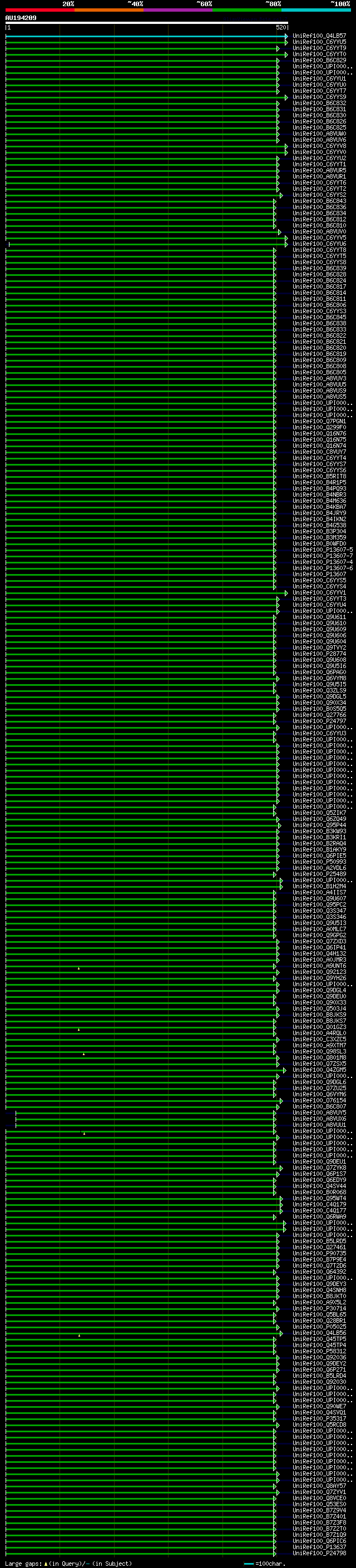Click the orange ~40% identity legend segment
The height and width of the screenshot is (1568, 356).
[x=109, y=10]
